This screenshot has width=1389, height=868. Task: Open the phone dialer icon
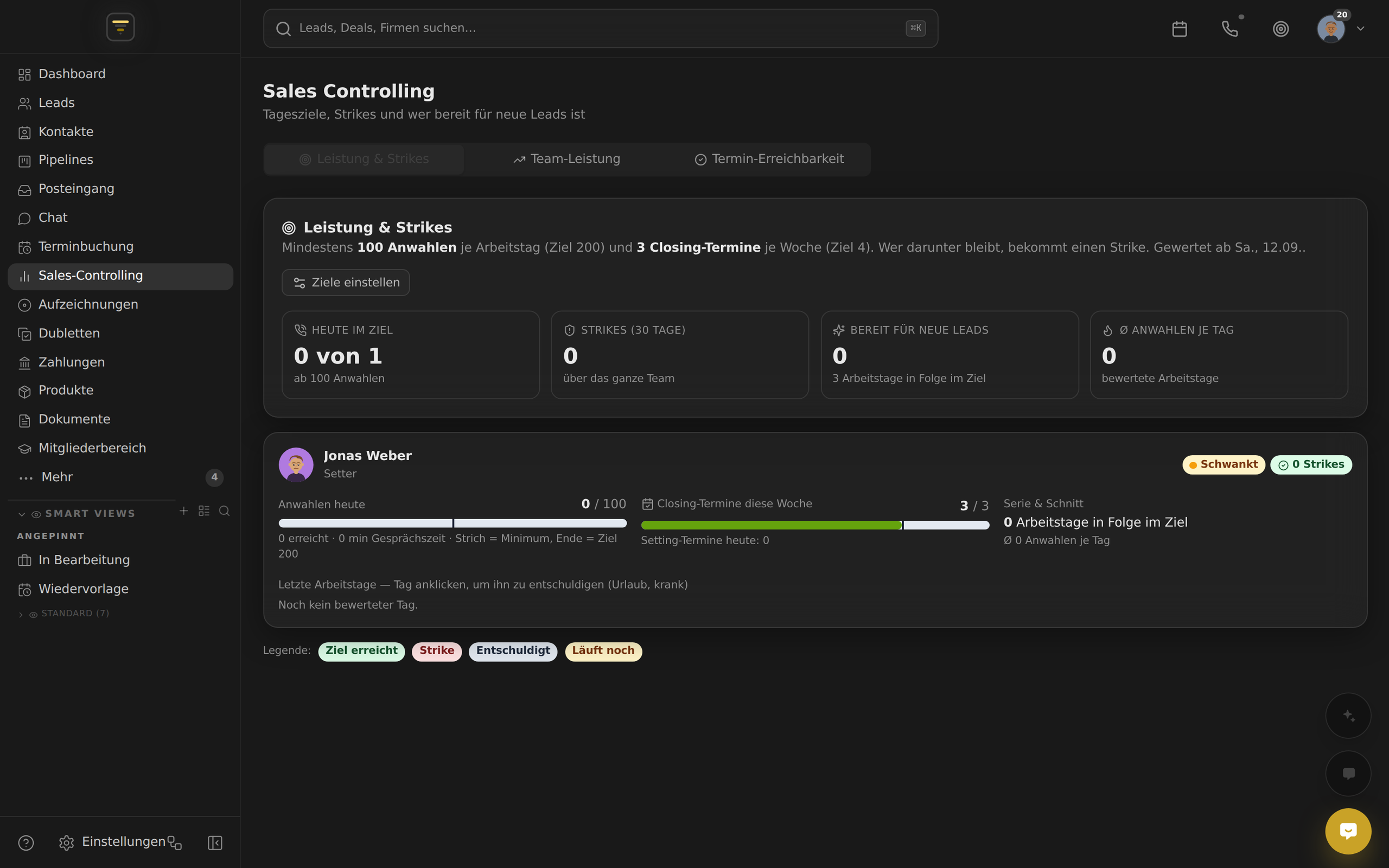1229,29
